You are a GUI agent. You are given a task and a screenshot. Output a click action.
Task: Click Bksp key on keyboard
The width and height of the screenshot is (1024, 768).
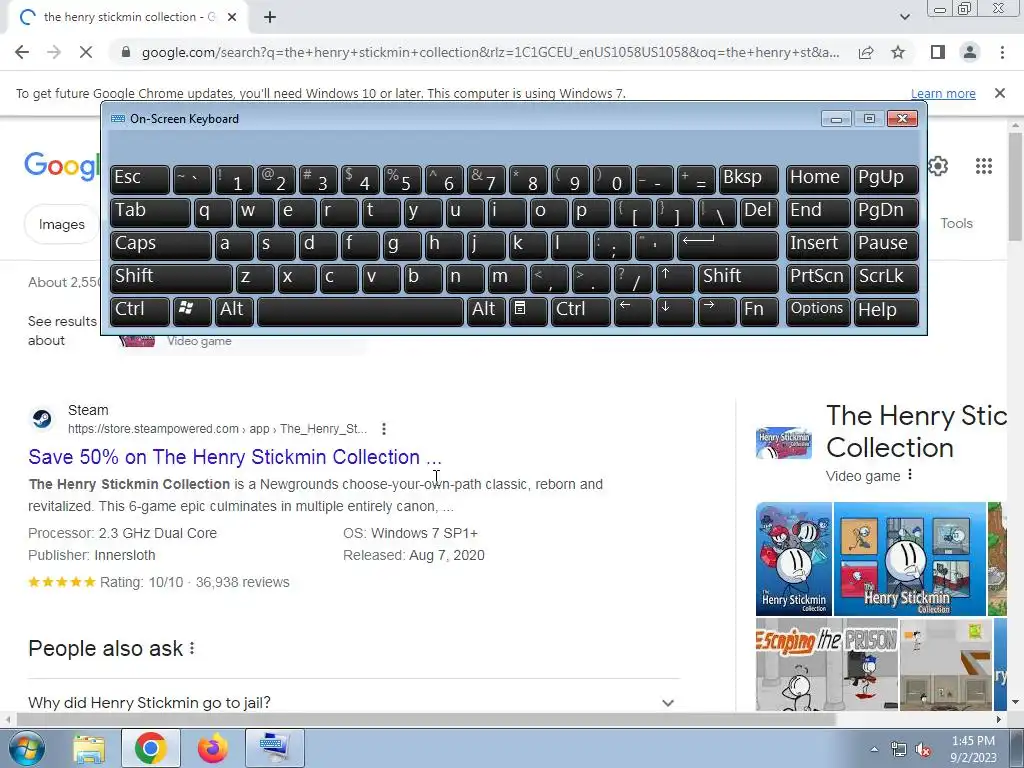[748, 179]
